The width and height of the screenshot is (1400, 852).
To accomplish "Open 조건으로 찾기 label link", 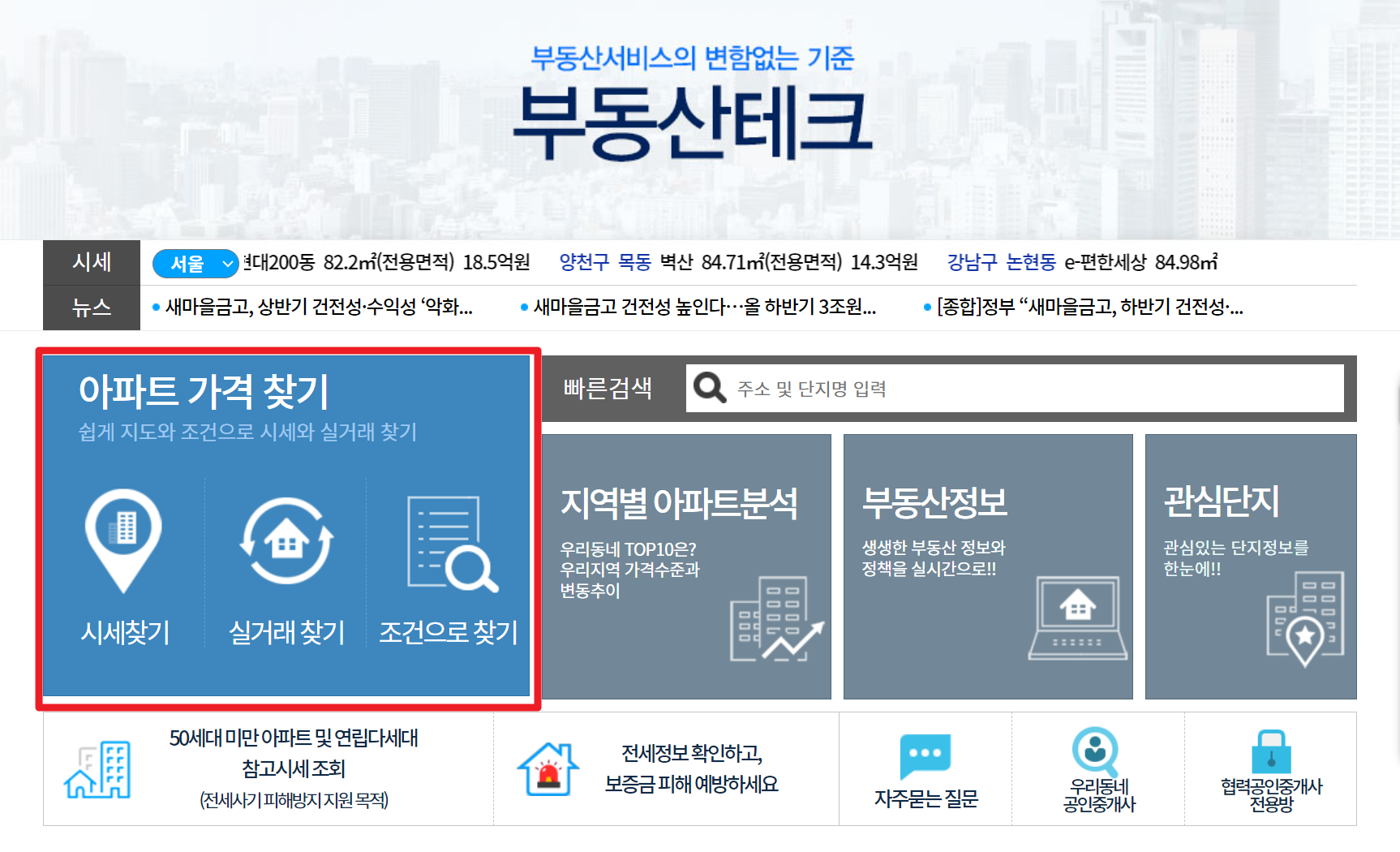I will (x=449, y=632).
